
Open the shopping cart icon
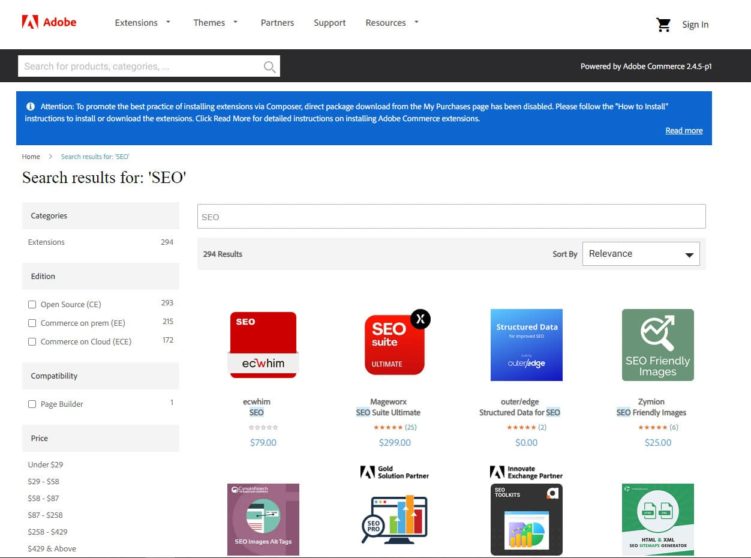pyautogui.click(x=663, y=24)
